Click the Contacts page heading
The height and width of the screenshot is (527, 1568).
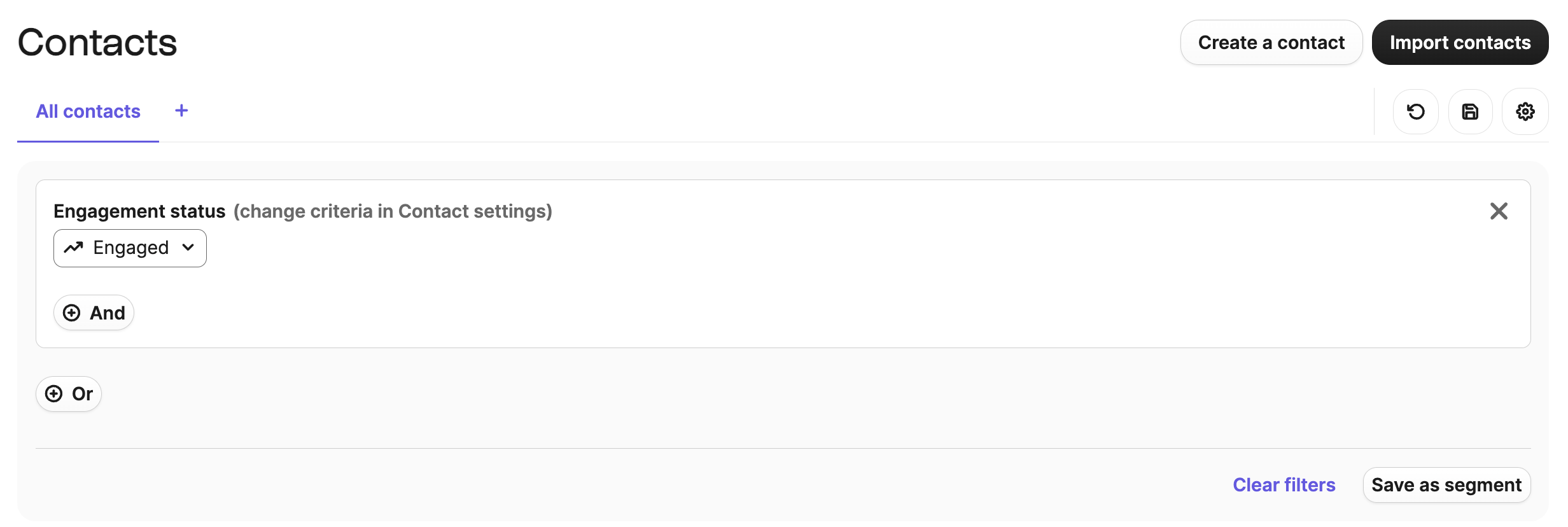pyautogui.click(x=97, y=43)
